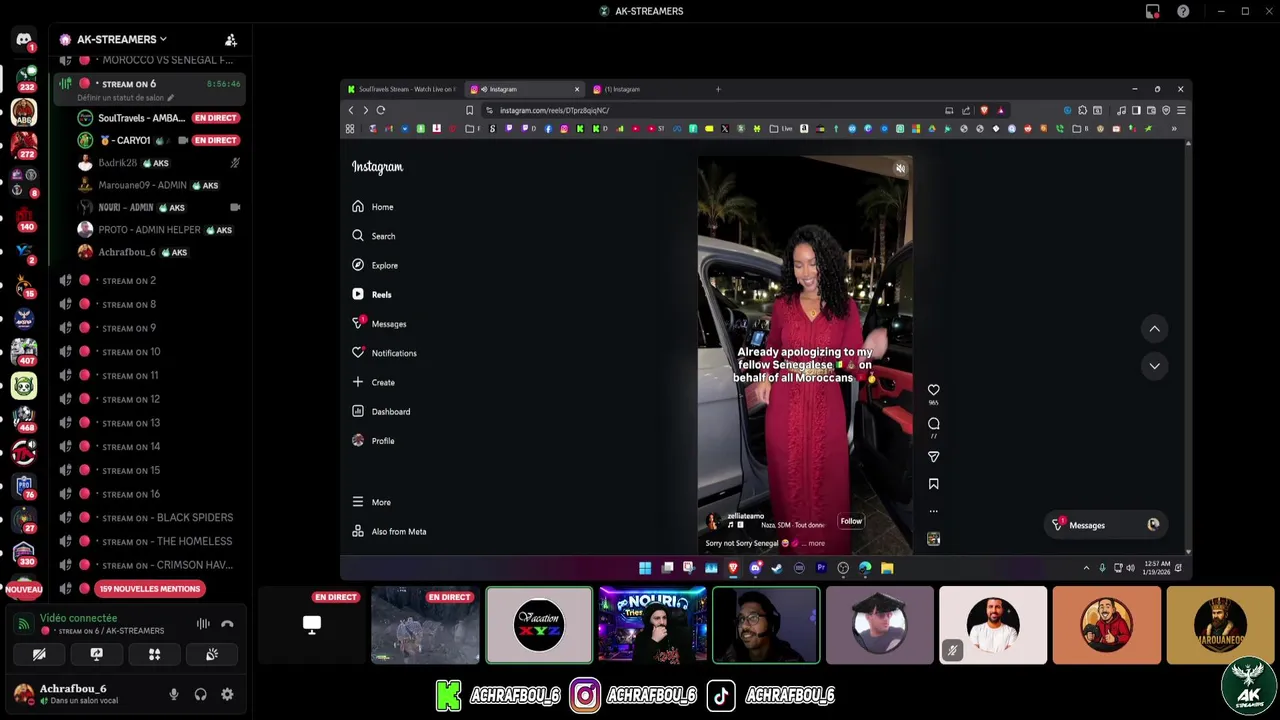Screen dimensions: 1280x720
Task: Mute the Discord microphone
Action: tap(174, 694)
